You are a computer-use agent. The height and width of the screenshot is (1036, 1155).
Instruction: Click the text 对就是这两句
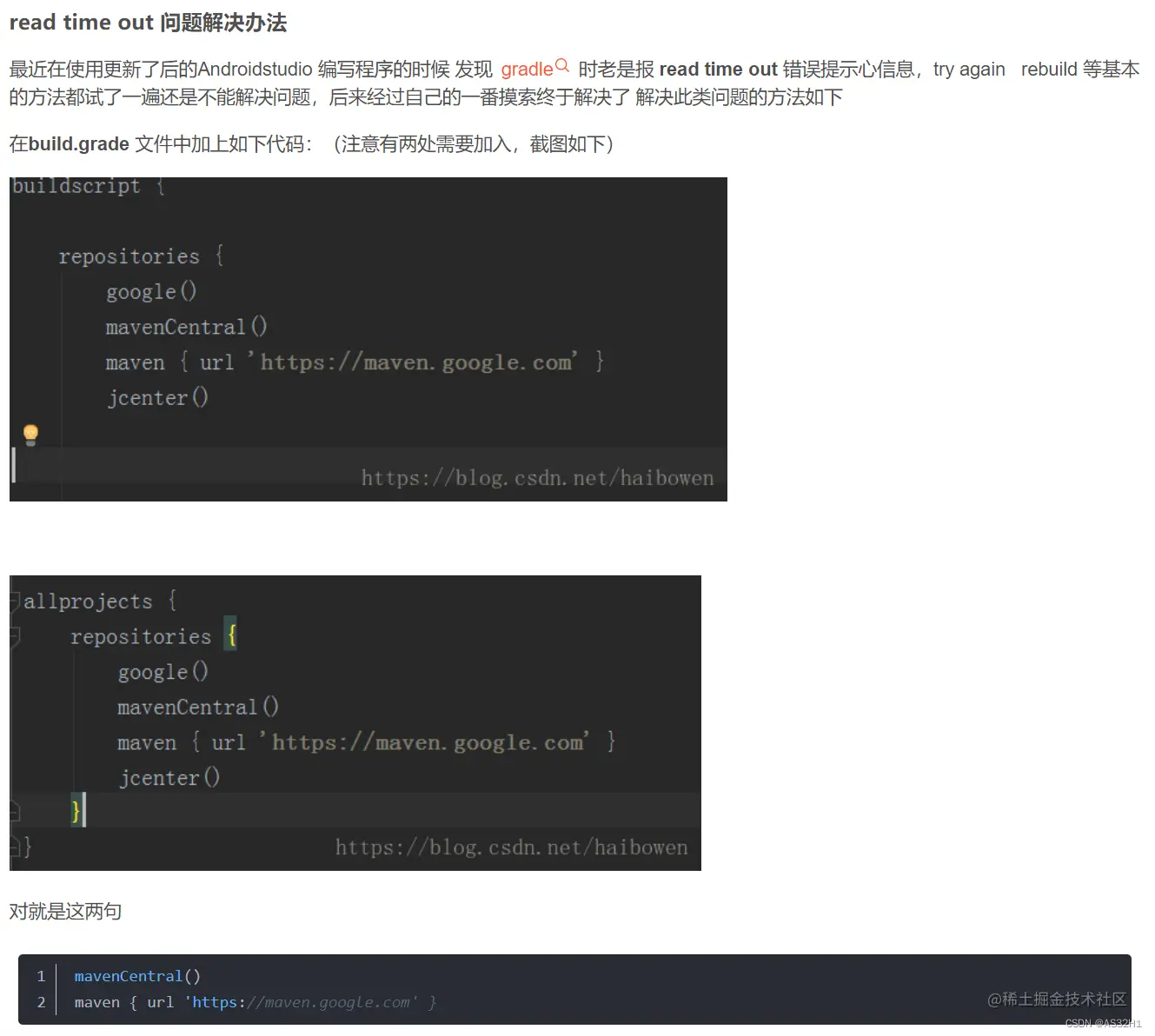(x=65, y=911)
